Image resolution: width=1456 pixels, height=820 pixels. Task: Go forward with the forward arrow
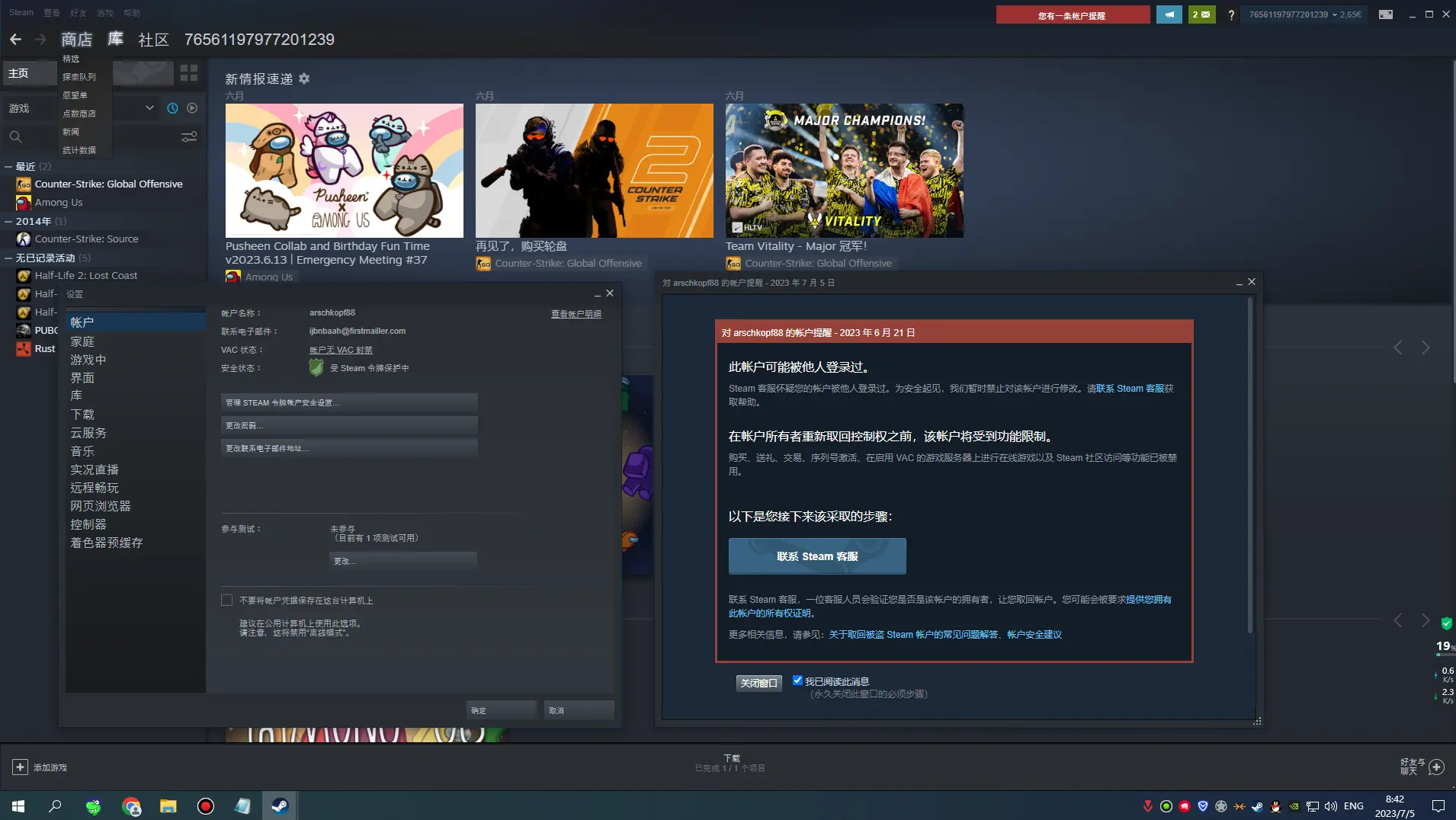click(x=40, y=39)
